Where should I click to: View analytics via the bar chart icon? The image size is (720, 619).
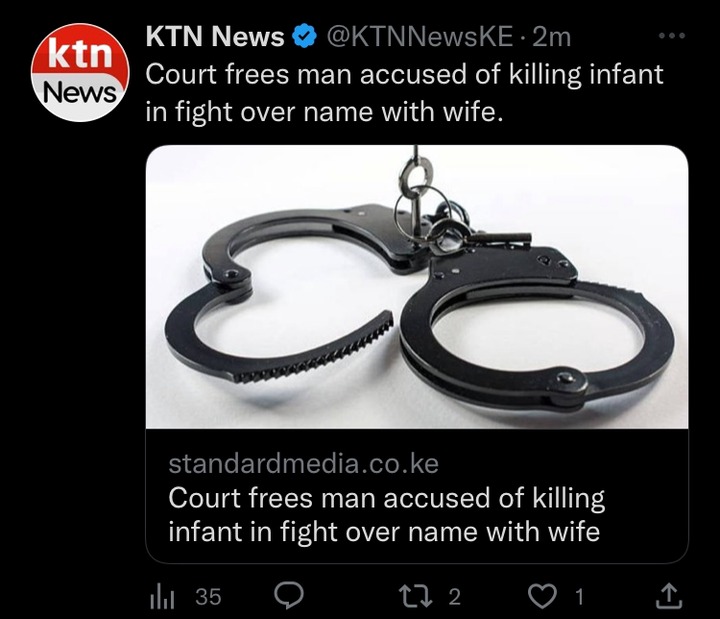[162, 596]
